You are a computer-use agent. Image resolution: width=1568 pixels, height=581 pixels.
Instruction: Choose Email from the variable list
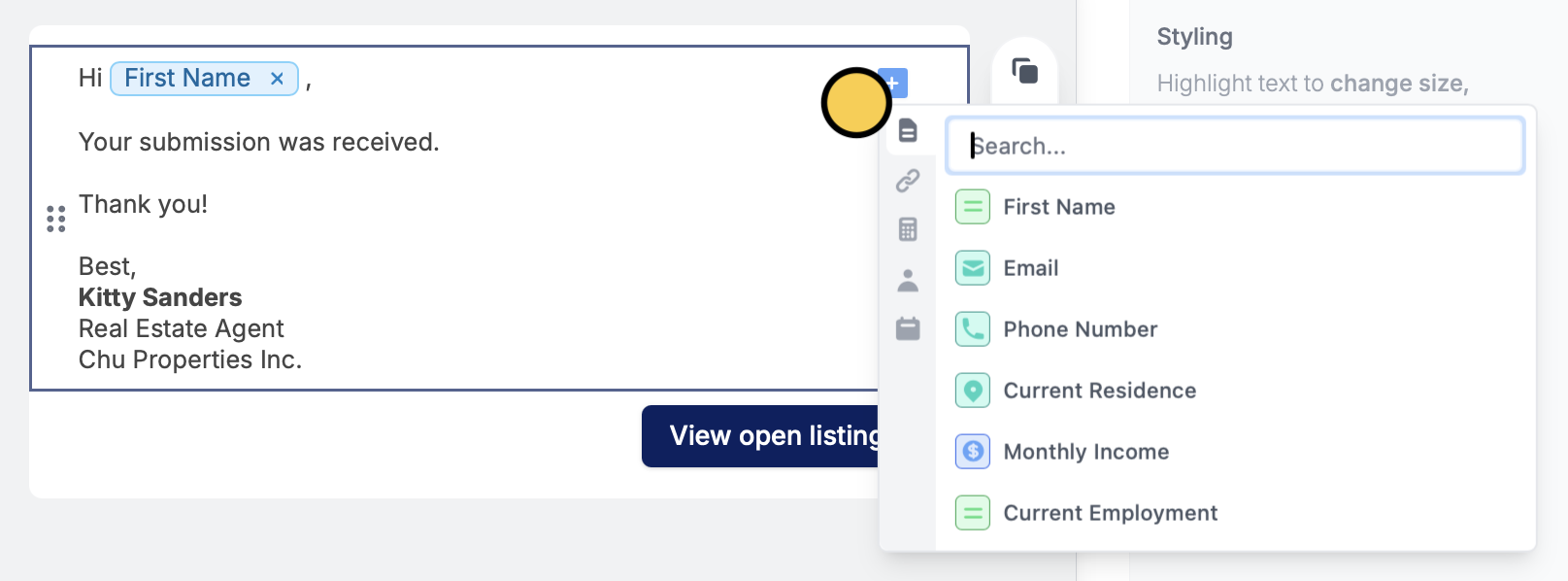coord(1235,268)
